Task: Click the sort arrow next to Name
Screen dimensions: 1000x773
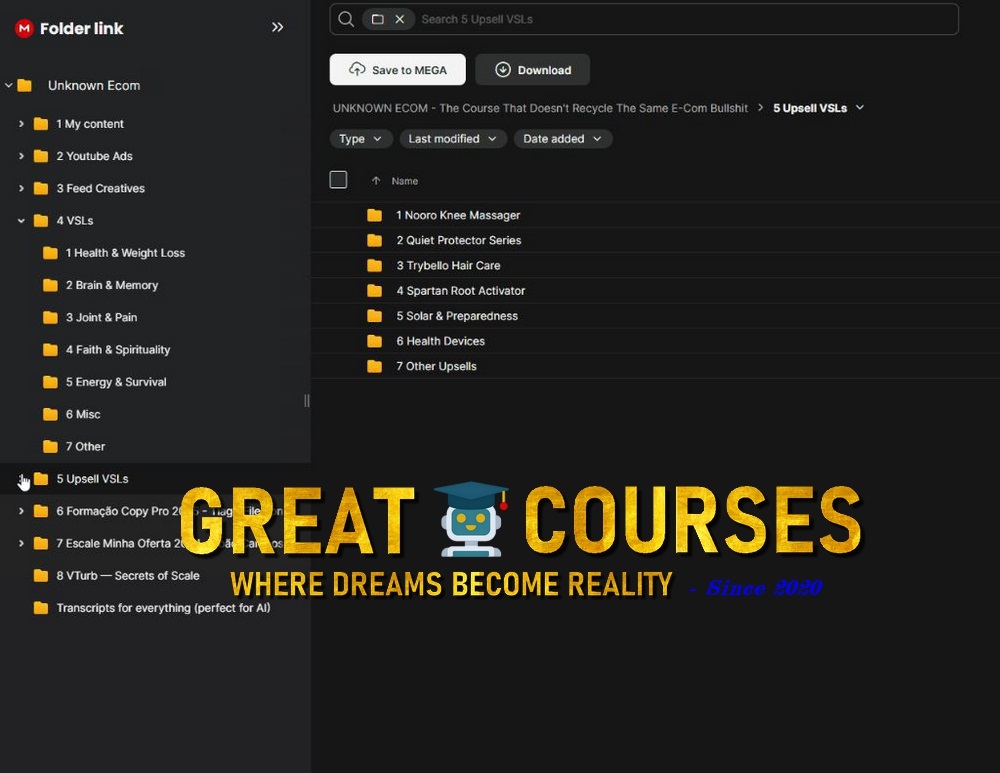Action: pyautogui.click(x=376, y=180)
